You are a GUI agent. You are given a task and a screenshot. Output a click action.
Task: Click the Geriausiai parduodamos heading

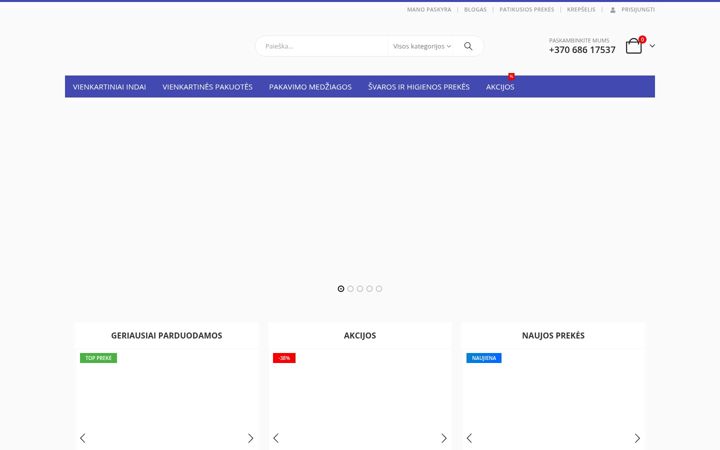point(167,336)
